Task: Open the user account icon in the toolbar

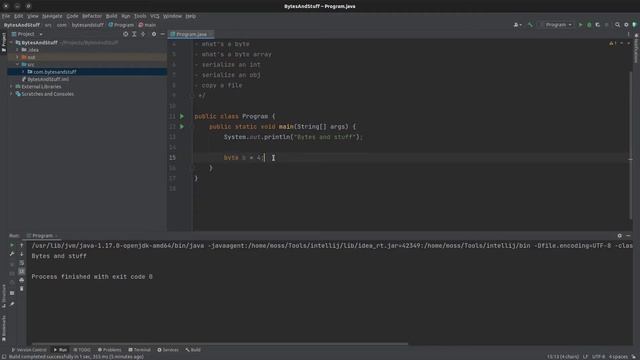Action: [x=517, y=25]
